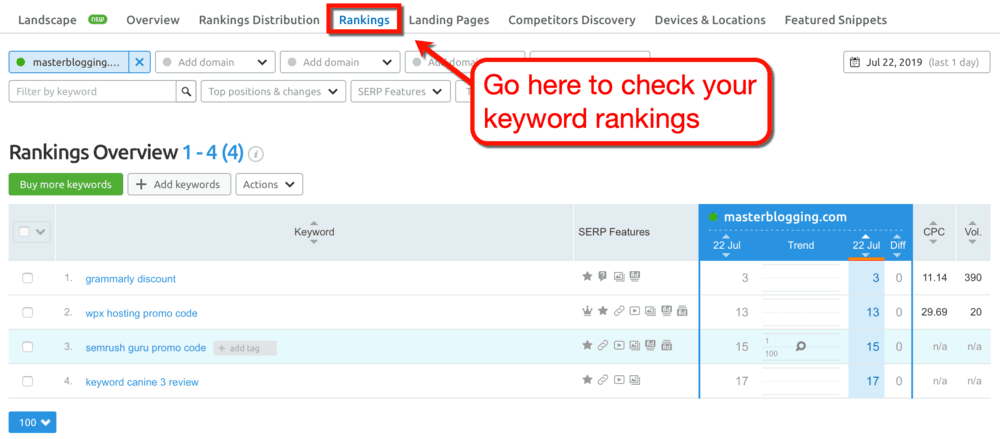Open the Devices & Locations tab

coord(710,20)
